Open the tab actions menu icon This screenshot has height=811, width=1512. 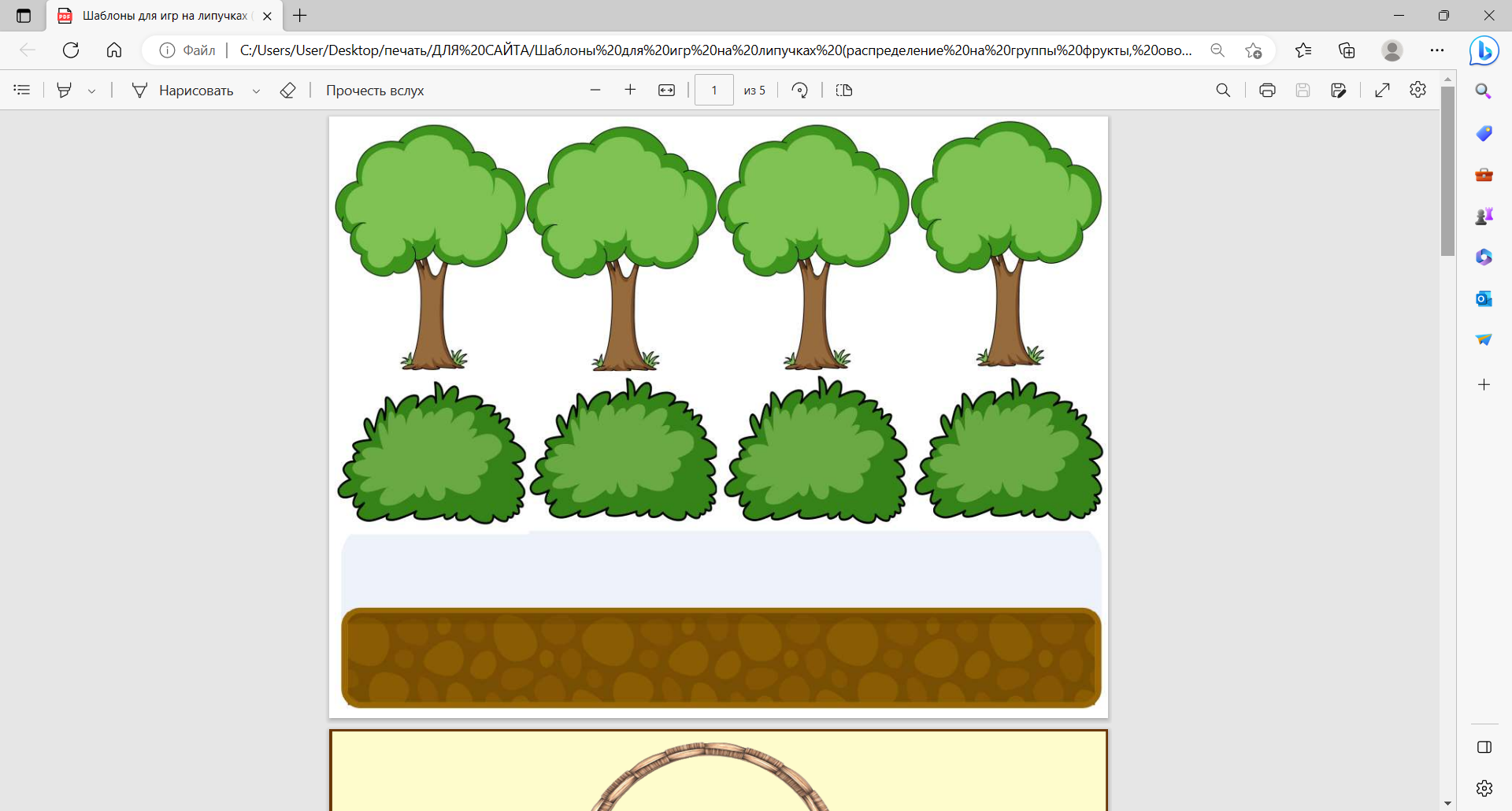tap(24, 16)
